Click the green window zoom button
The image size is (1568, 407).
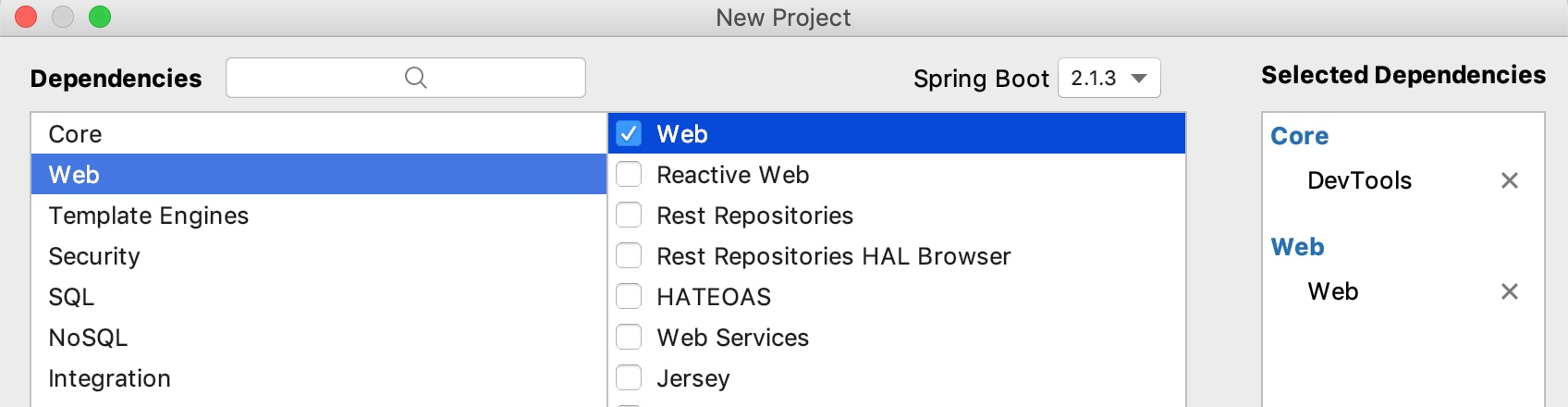[x=100, y=17]
